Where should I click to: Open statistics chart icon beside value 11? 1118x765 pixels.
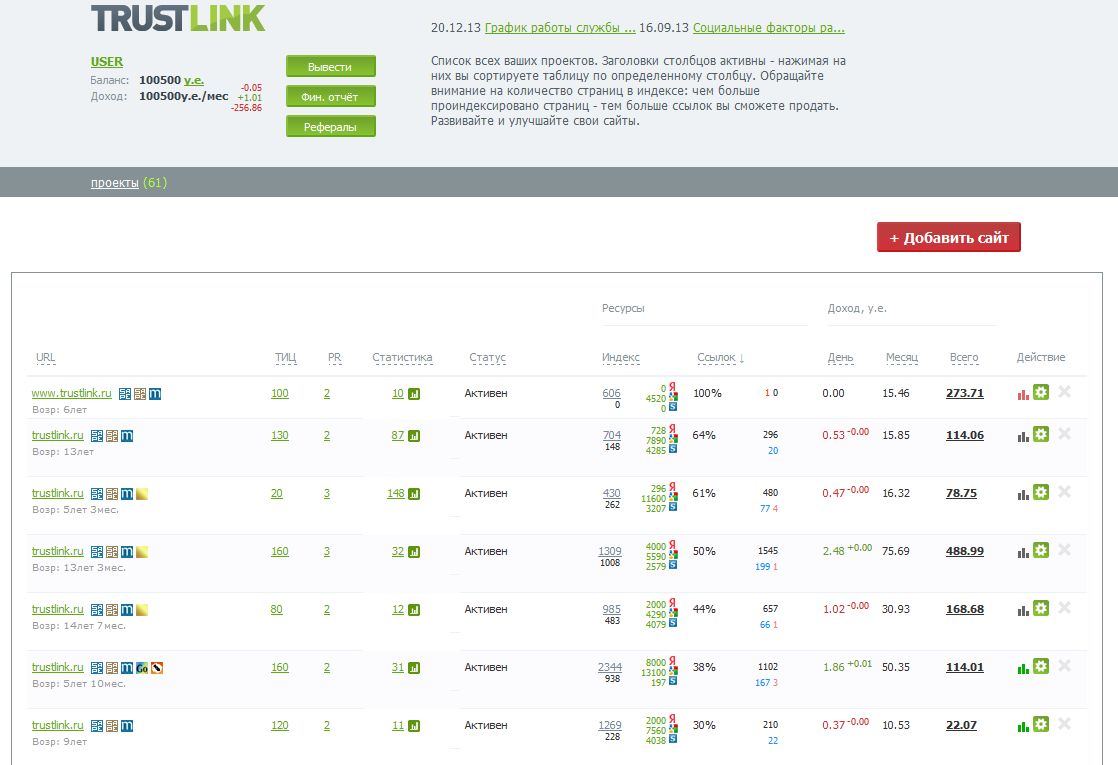pyautogui.click(x=414, y=726)
